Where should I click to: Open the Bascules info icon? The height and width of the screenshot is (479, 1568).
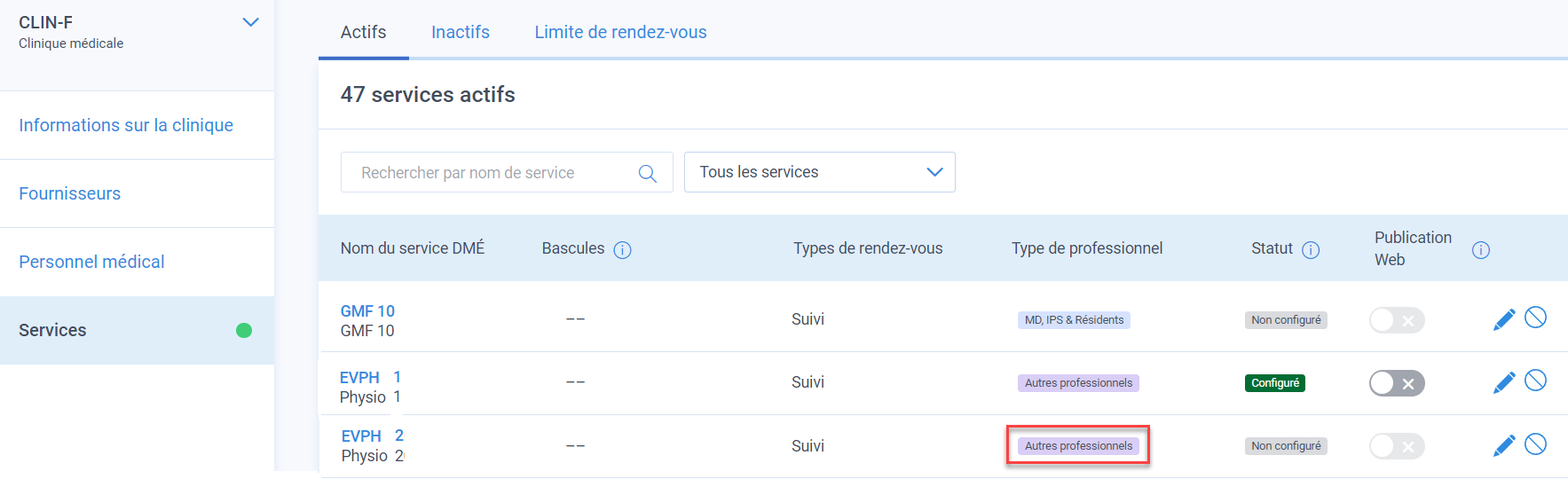pyautogui.click(x=623, y=250)
